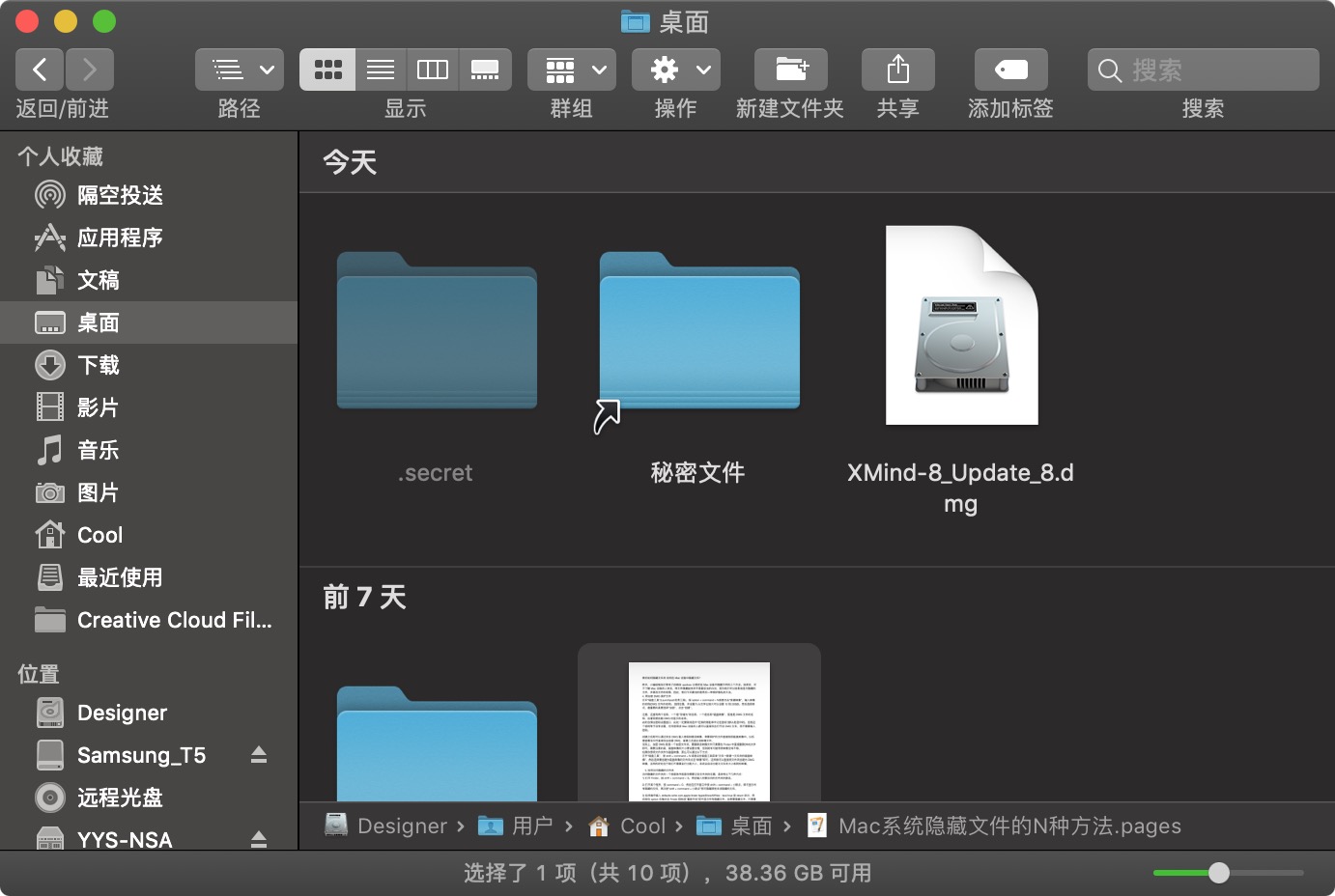The image size is (1335, 896).
Task: Go forward with the forward arrow
Action: 90,70
